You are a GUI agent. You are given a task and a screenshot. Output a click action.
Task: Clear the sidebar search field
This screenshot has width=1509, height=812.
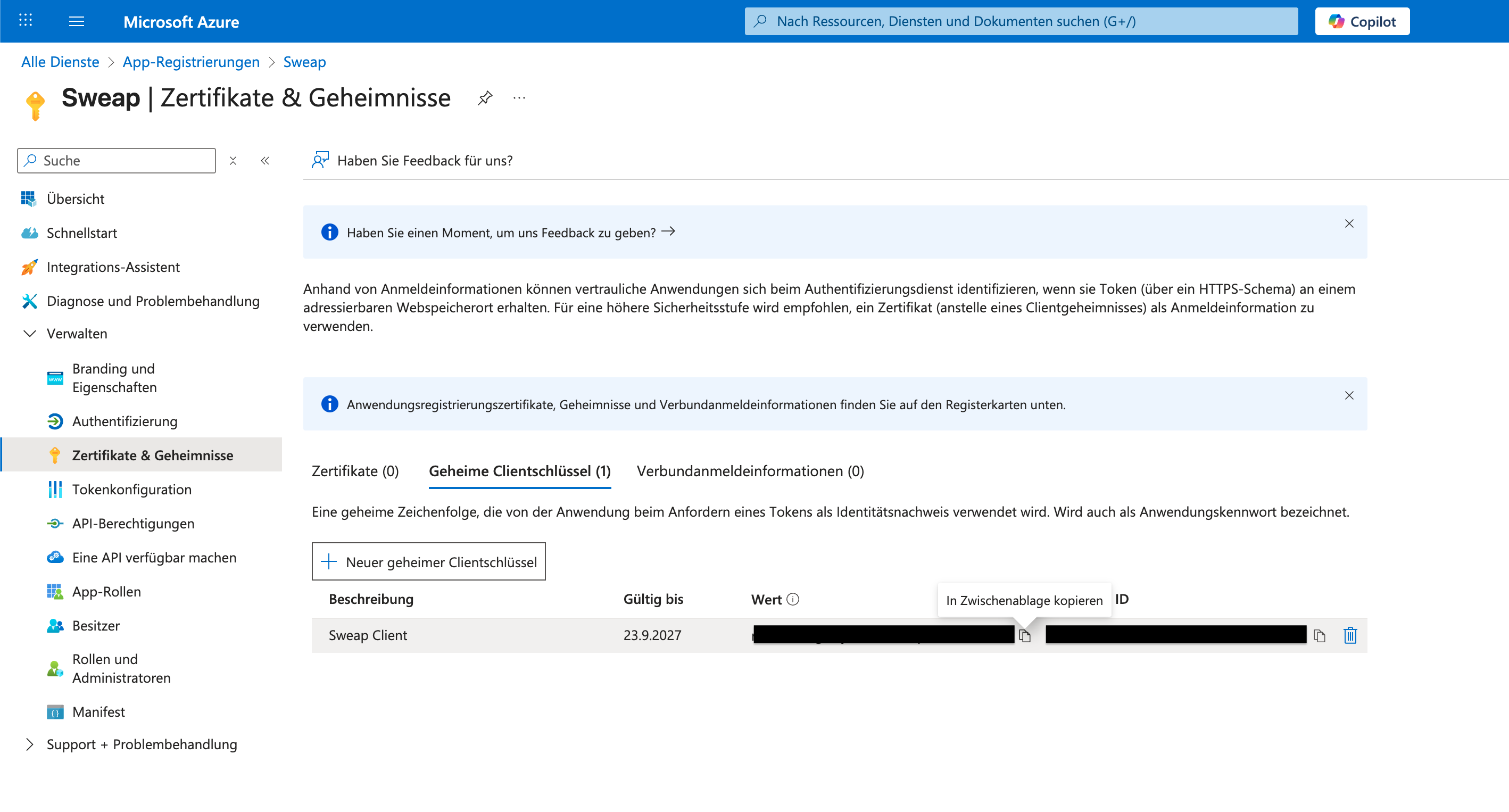coord(233,161)
